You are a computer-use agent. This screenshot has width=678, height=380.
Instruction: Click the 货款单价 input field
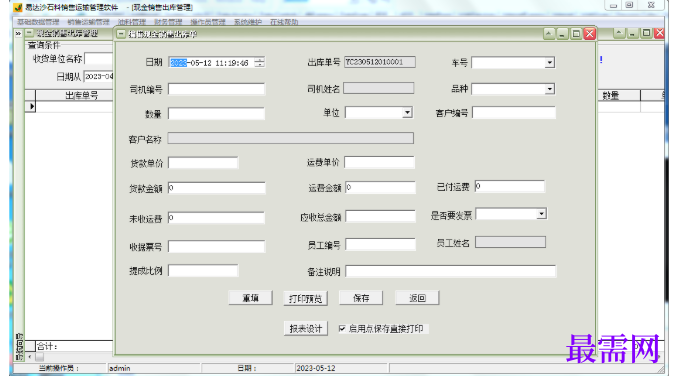pyautogui.click(x=203, y=163)
